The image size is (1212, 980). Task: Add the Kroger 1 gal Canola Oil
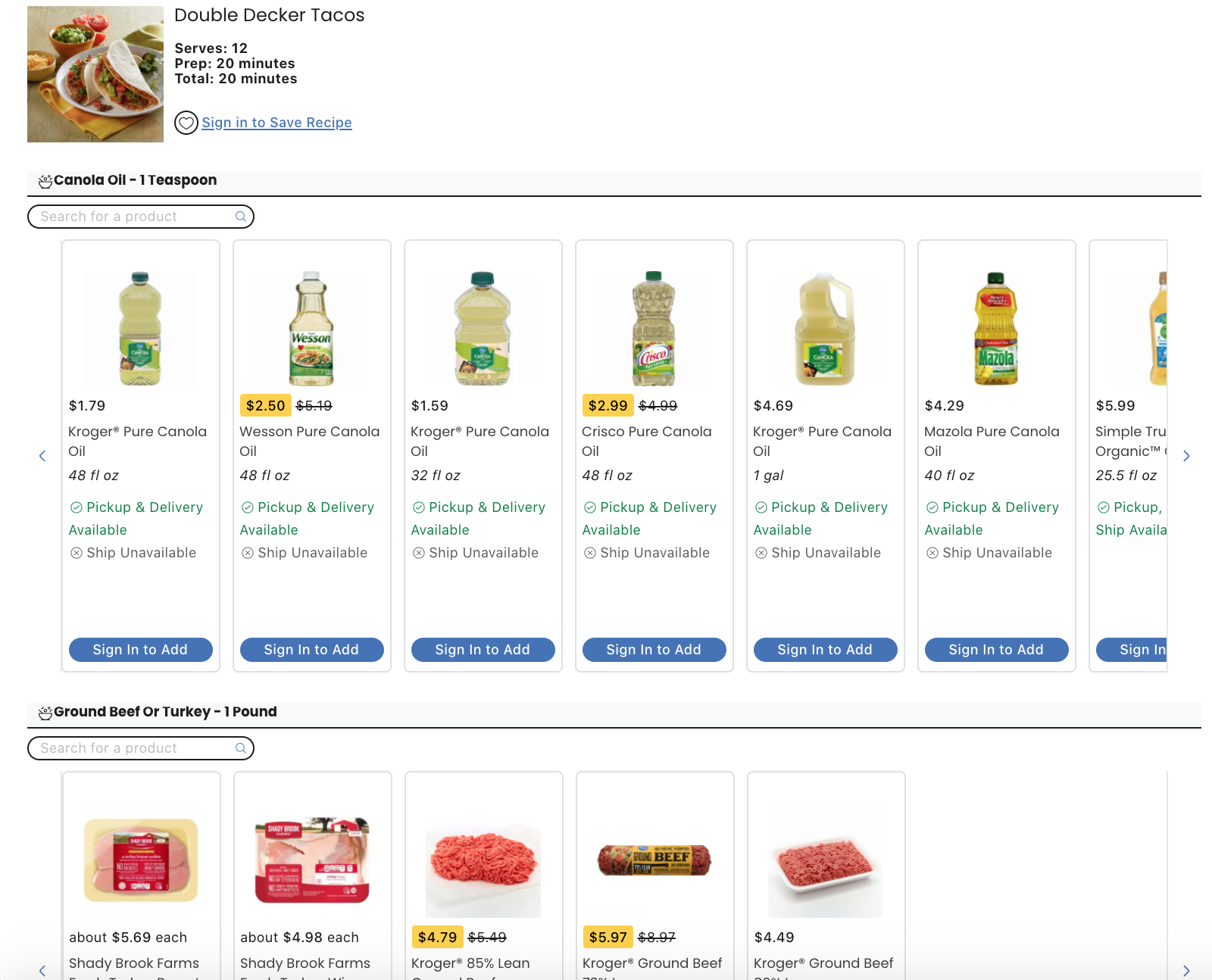825,650
